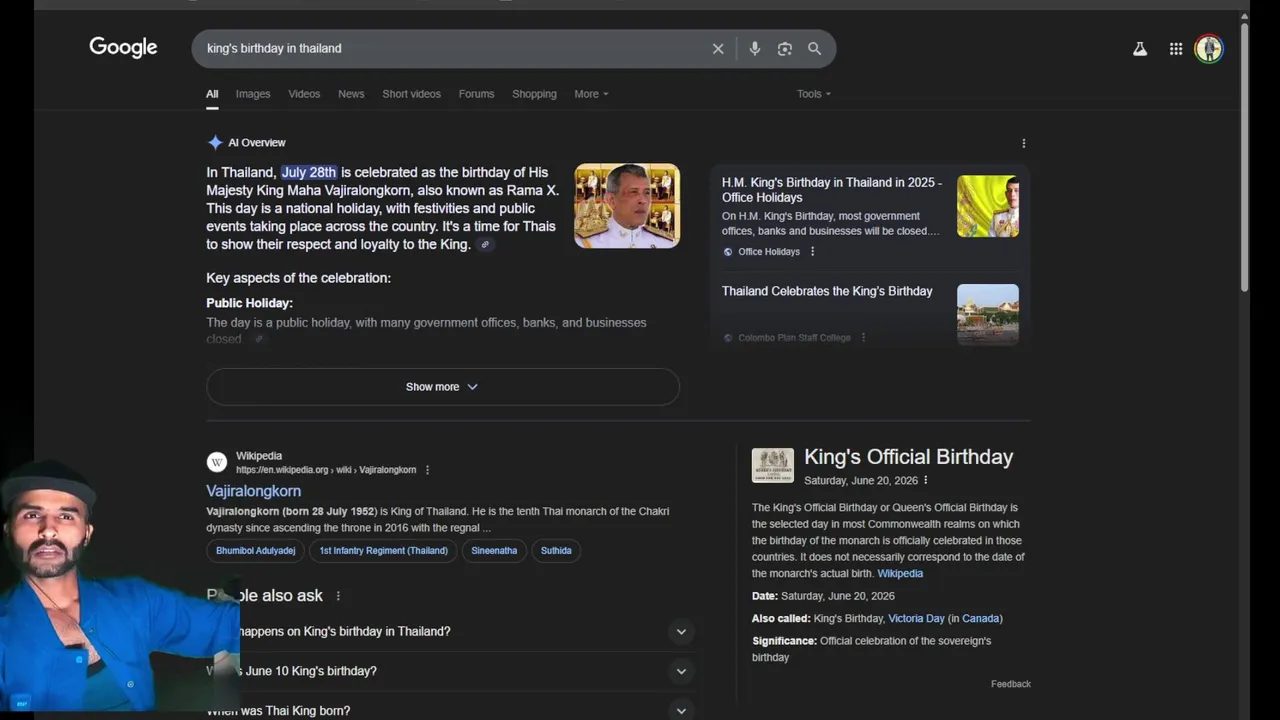Image resolution: width=1280 pixels, height=720 pixels.
Task: Open Search Labs flask icon
Action: pos(1140,48)
